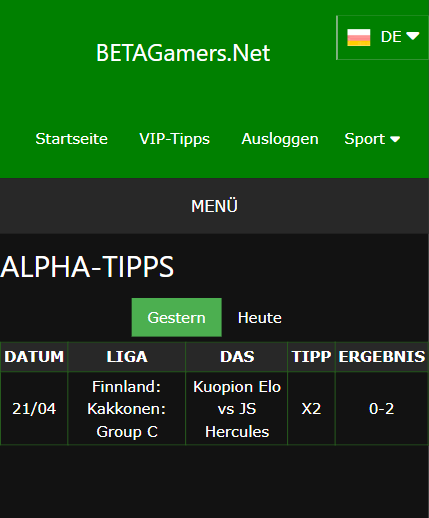Expand the Sport menu
The height and width of the screenshot is (518, 429).
(372, 139)
